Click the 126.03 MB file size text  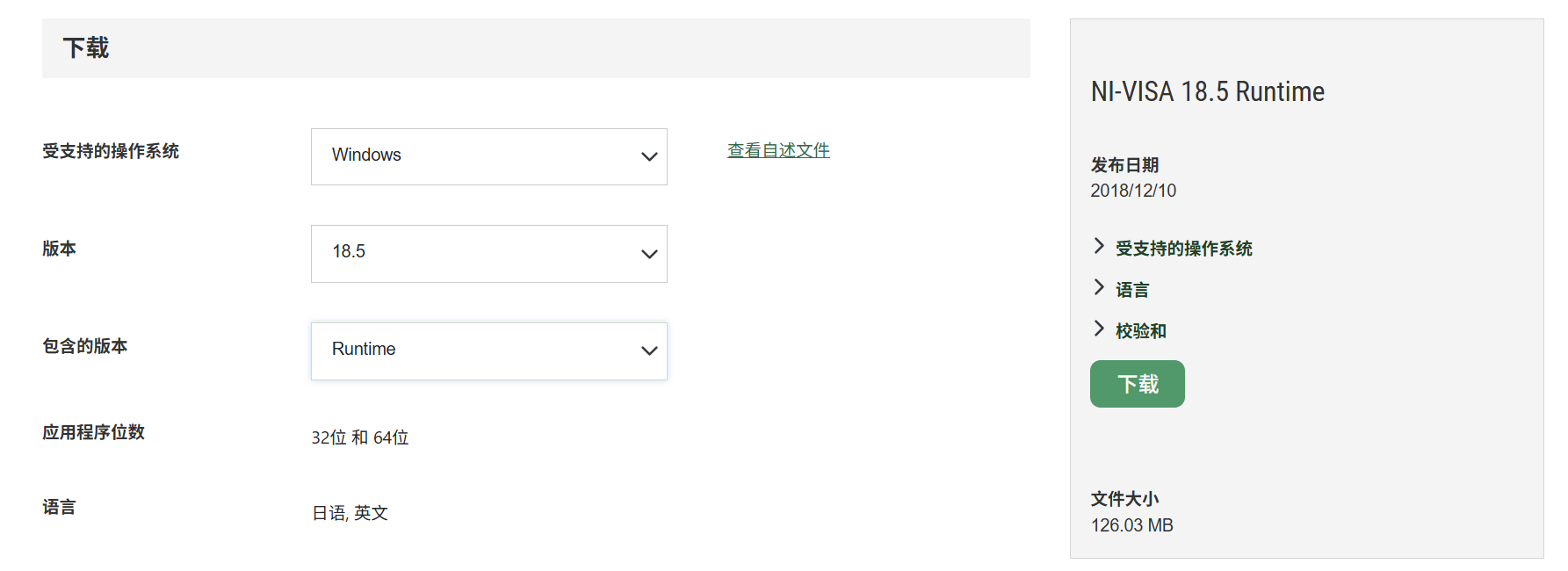click(1132, 525)
